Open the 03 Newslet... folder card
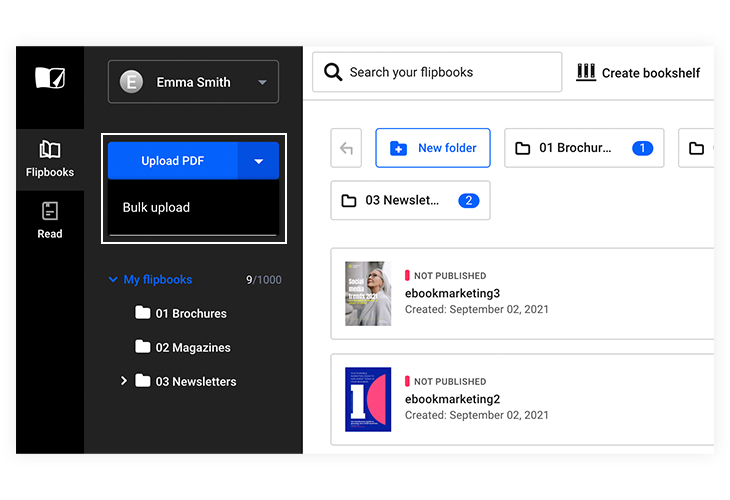This screenshot has height=500, width=730. [x=410, y=201]
